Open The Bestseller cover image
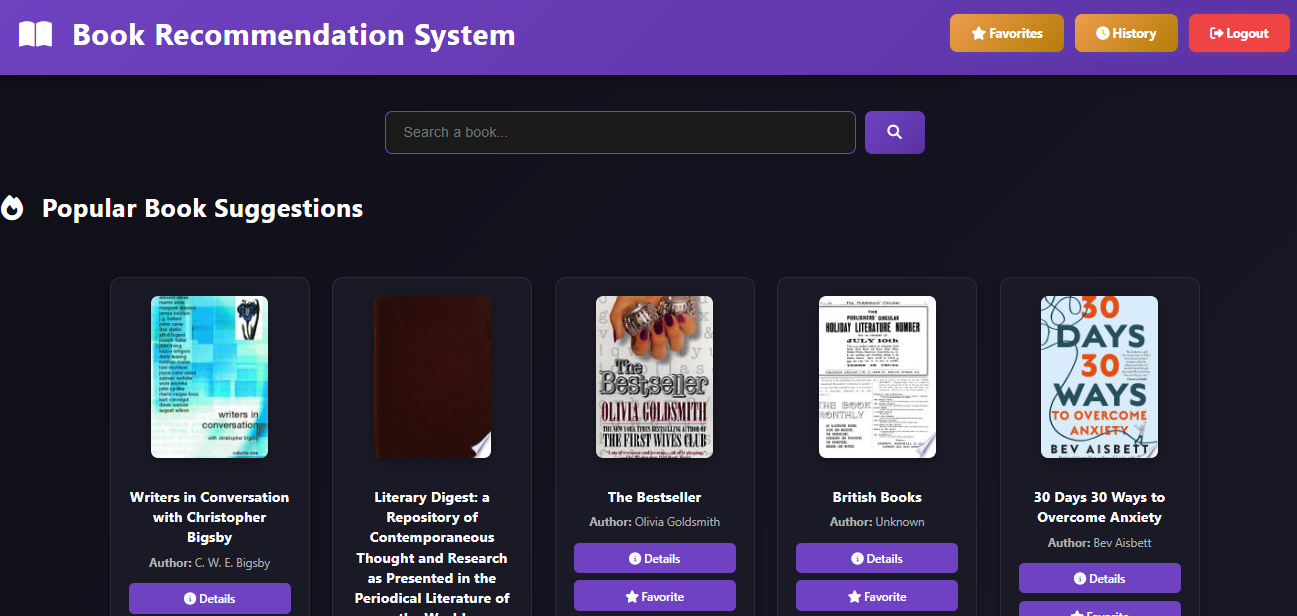The height and width of the screenshot is (616, 1297). 654,377
